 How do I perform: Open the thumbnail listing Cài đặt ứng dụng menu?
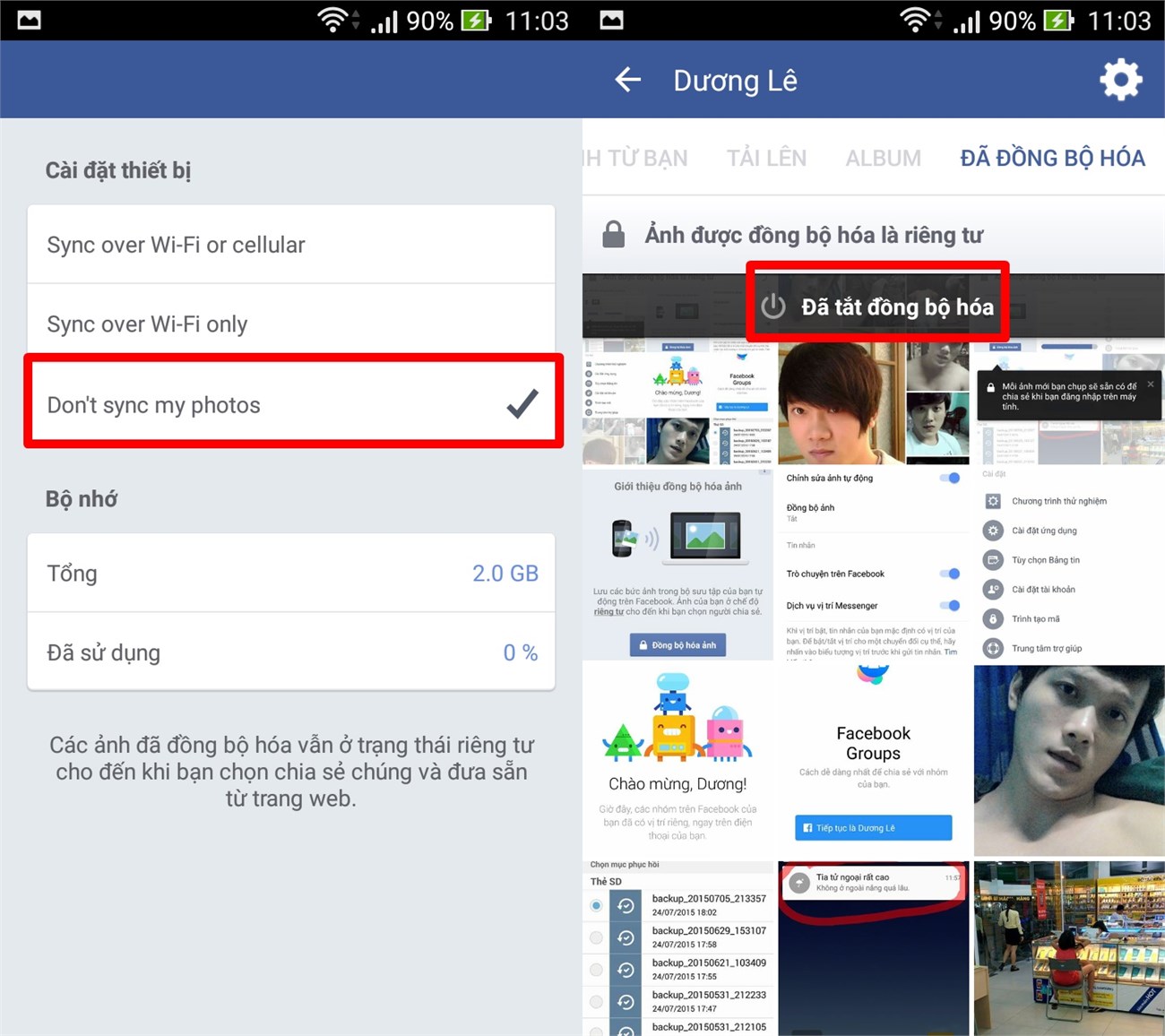[1069, 565]
